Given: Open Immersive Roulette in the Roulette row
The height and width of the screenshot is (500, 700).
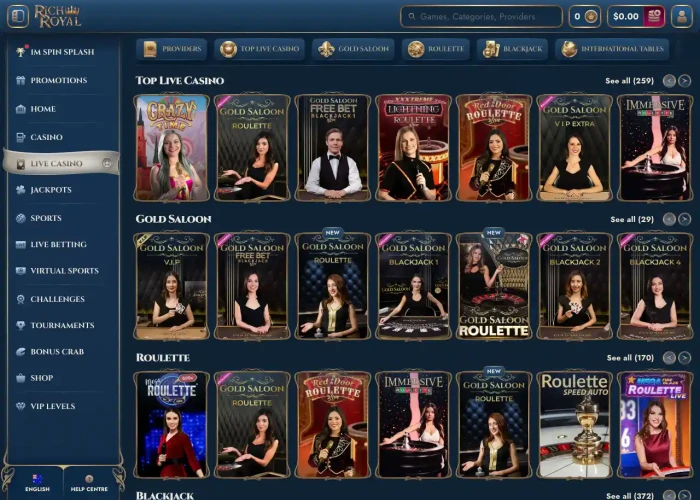Looking at the screenshot, I should click(x=413, y=425).
